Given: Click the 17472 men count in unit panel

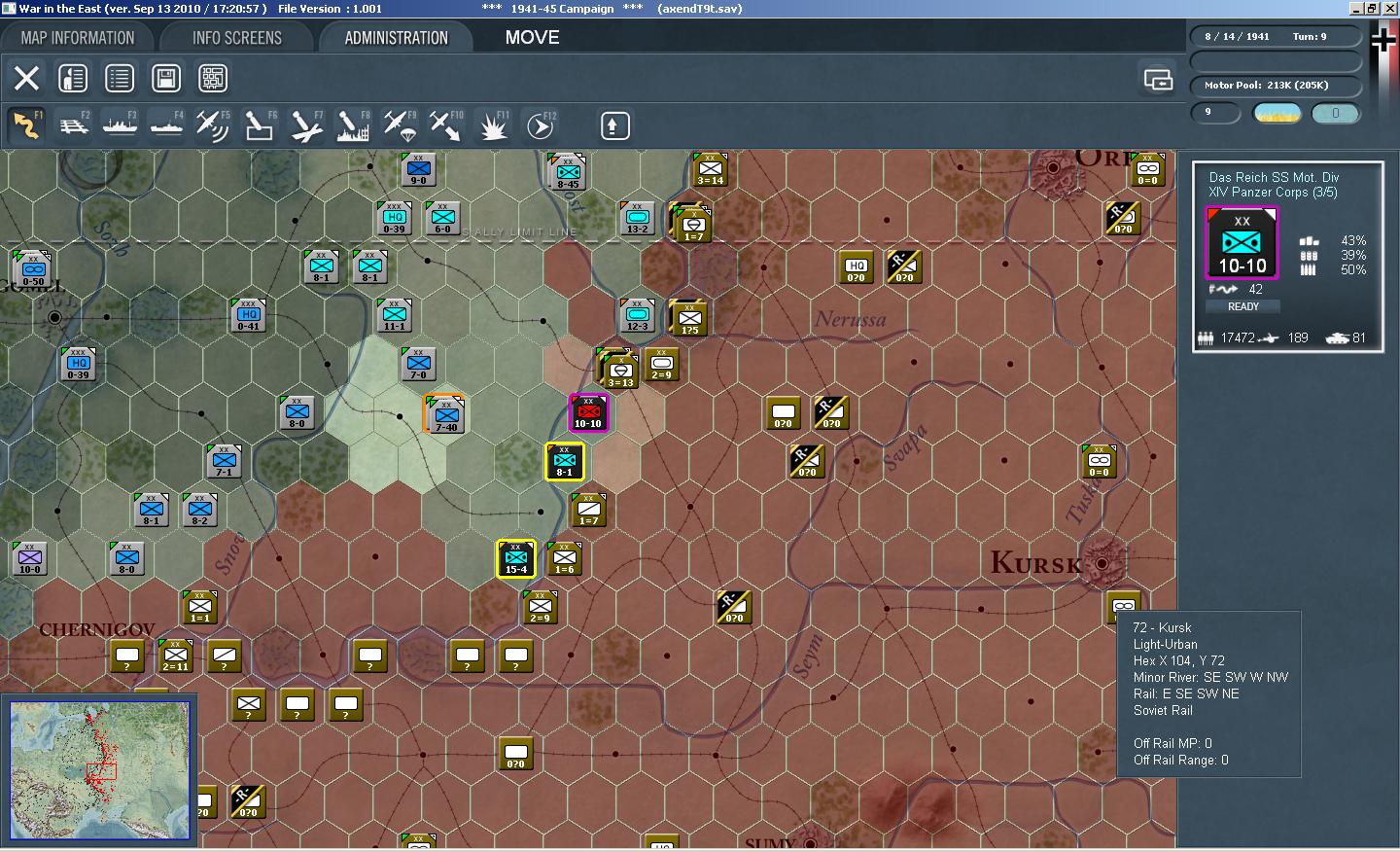Looking at the screenshot, I should coord(1237,337).
